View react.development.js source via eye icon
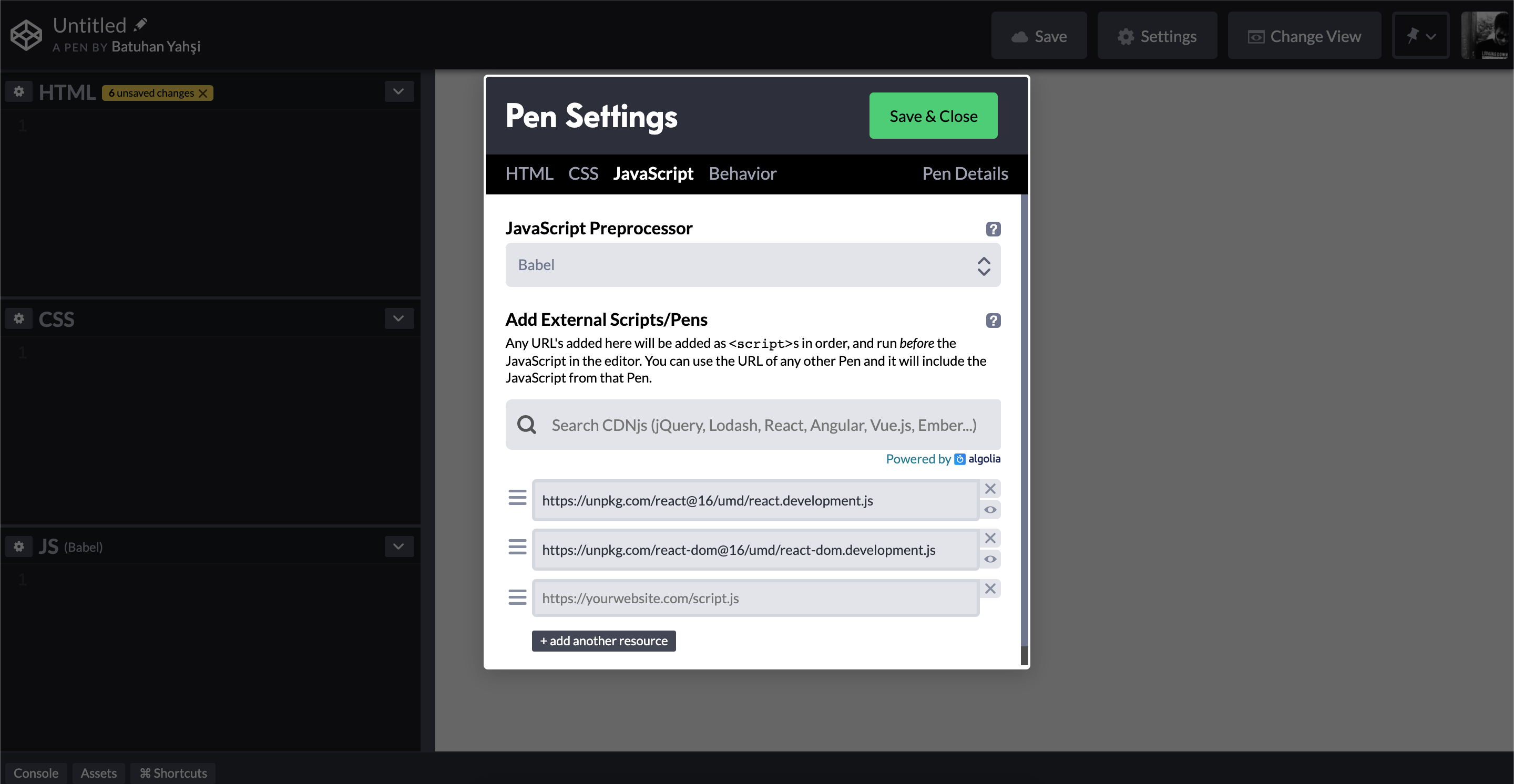 [990, 510]
